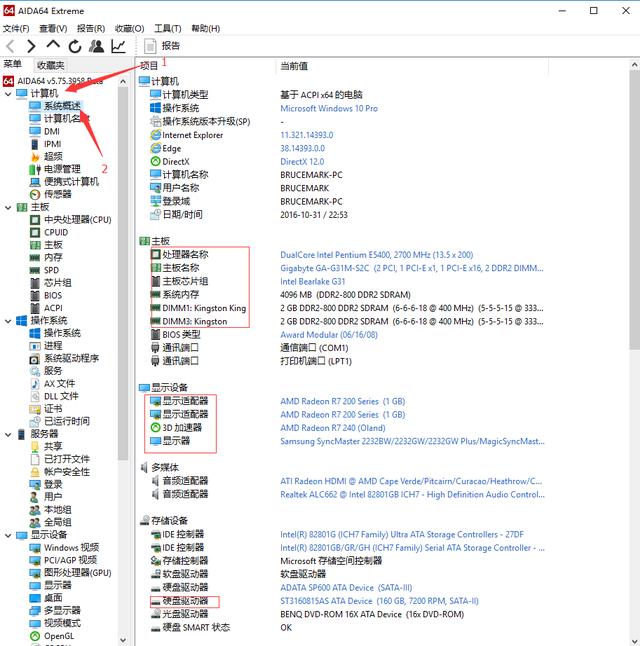
Task: Select the DMI tree item
Action: coord(52,131)
